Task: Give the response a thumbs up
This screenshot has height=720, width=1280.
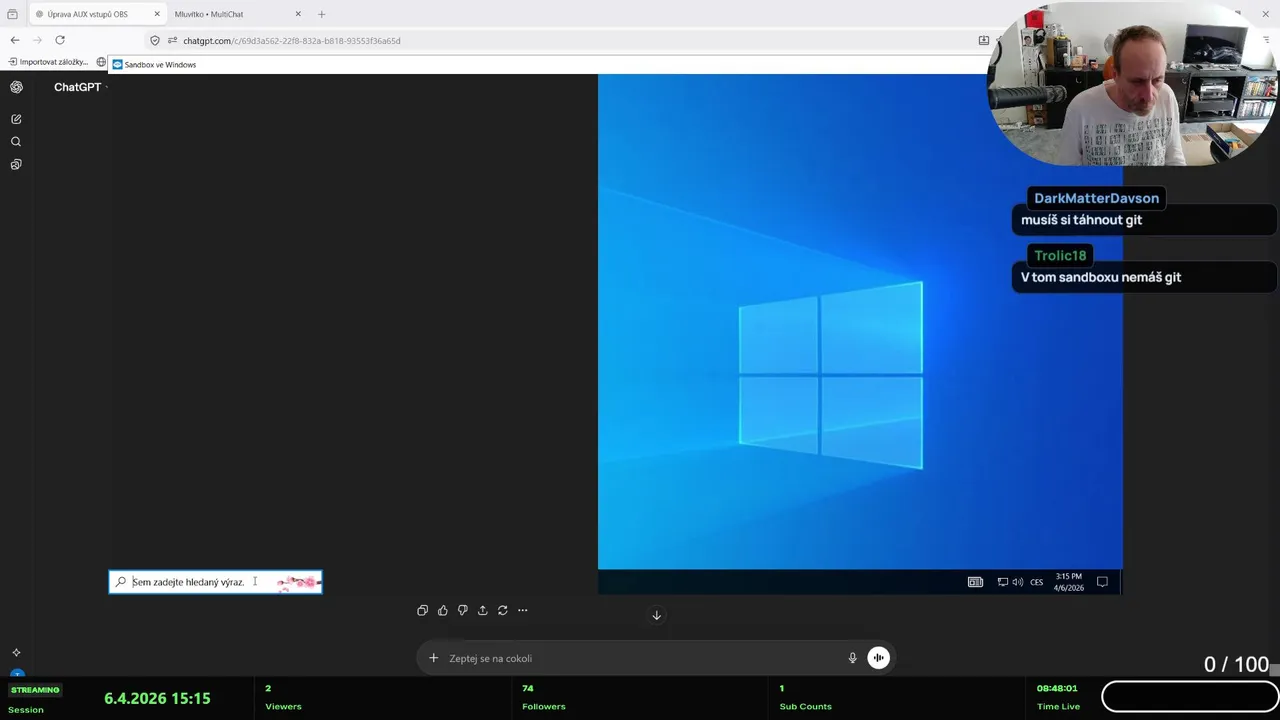Action: click(x=442, y=610)
